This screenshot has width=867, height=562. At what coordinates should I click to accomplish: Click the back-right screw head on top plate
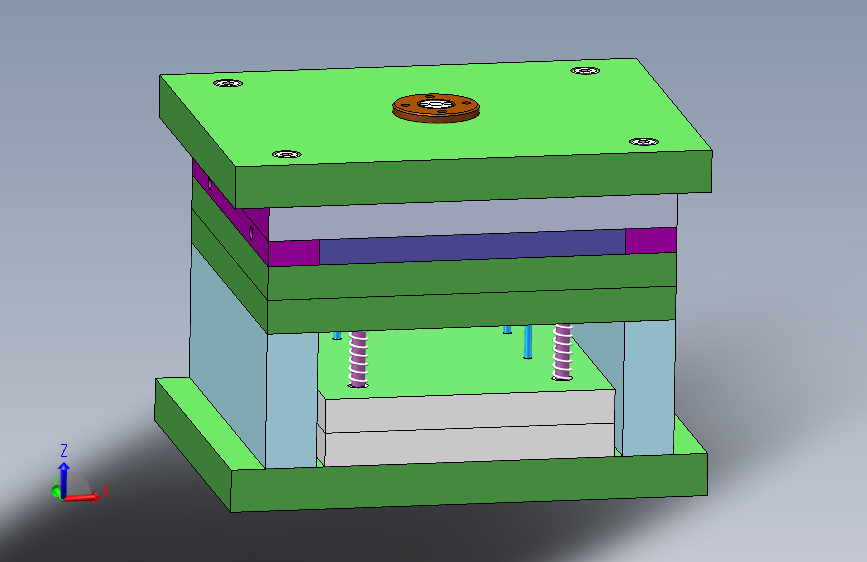(585, 70)
